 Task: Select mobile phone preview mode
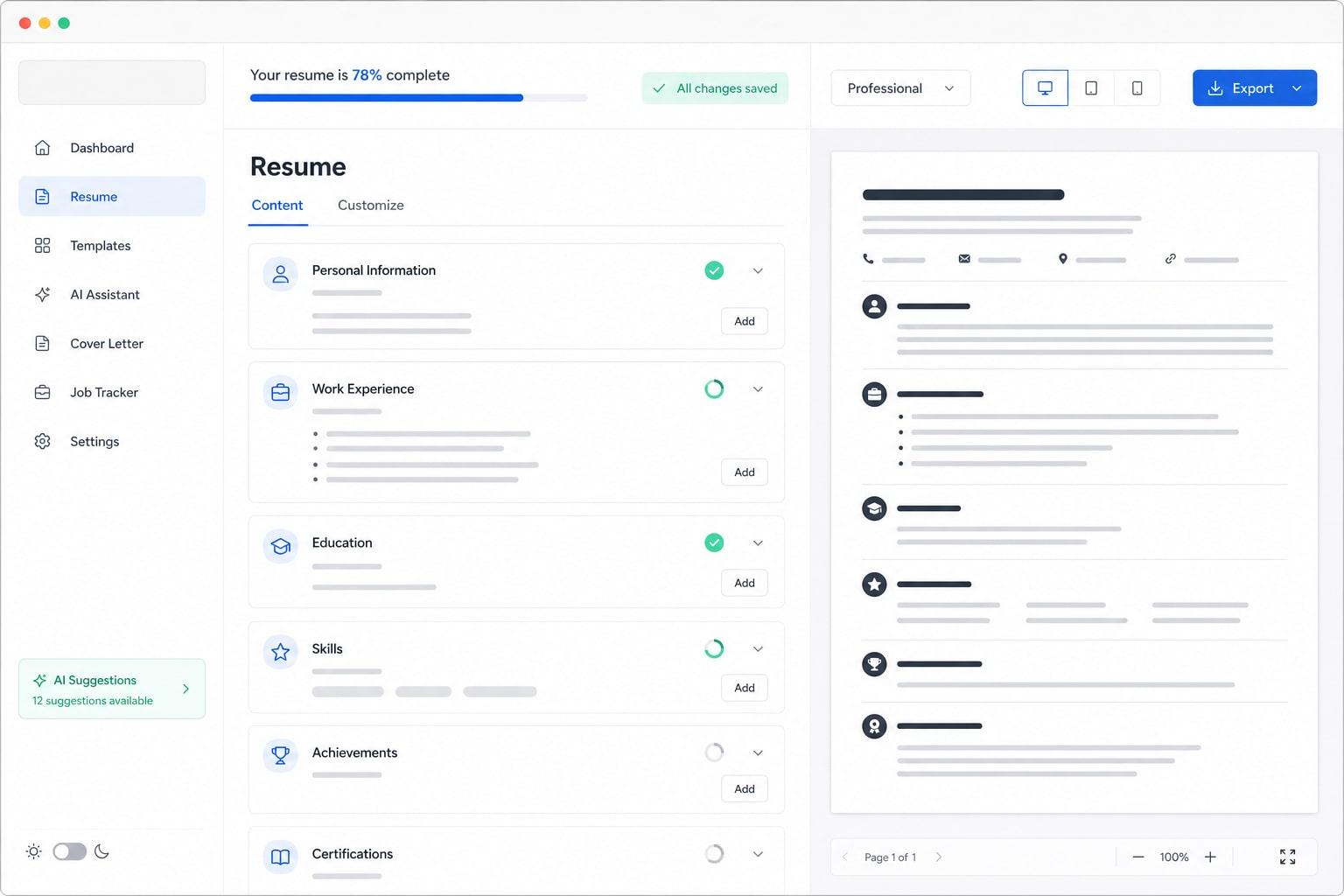tap(1137, 88)
